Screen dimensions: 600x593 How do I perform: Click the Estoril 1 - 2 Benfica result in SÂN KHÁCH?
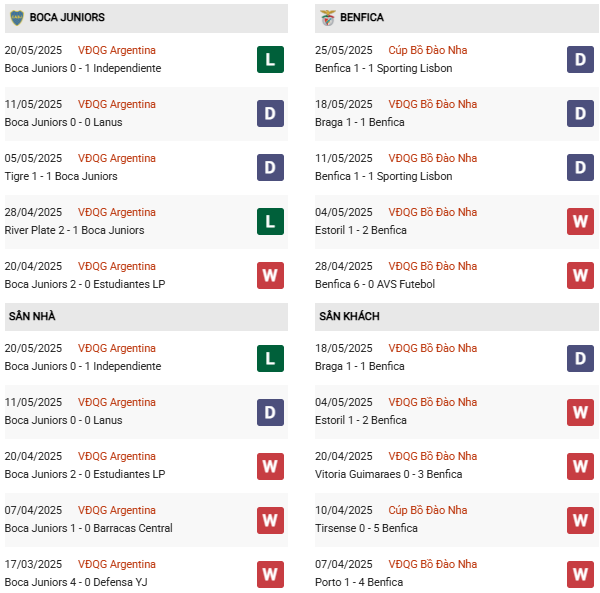tap(360, 420)
